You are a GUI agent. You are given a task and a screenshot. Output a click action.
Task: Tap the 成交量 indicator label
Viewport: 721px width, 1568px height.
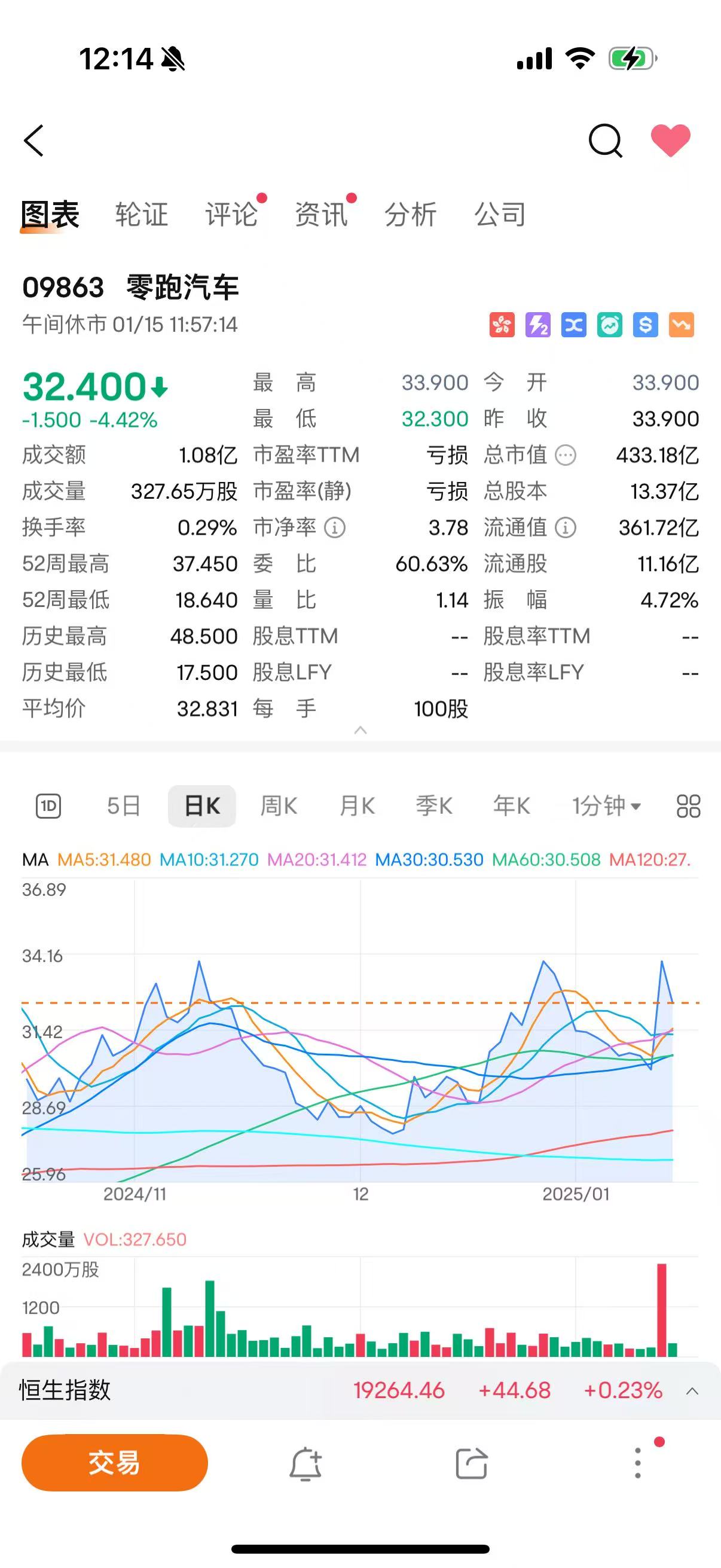click(48, 1240)
